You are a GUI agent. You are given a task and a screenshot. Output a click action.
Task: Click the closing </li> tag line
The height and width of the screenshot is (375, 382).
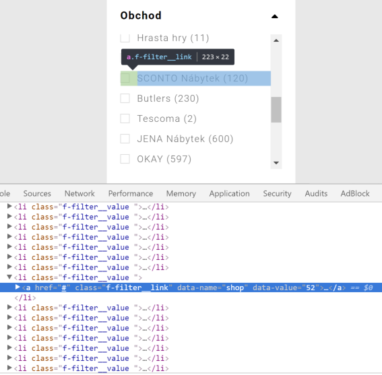point(25,297)
